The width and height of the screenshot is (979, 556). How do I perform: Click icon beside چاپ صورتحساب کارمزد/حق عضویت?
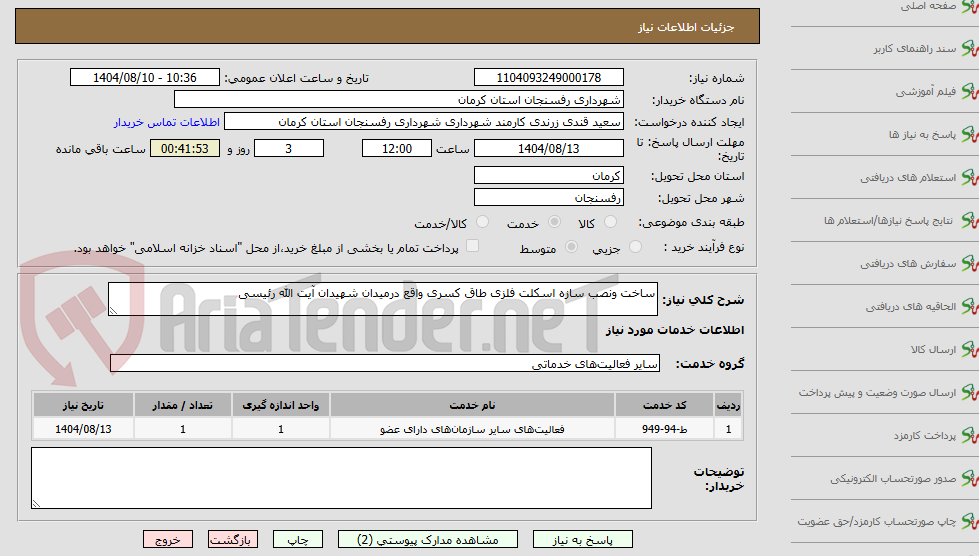point(970,522)
